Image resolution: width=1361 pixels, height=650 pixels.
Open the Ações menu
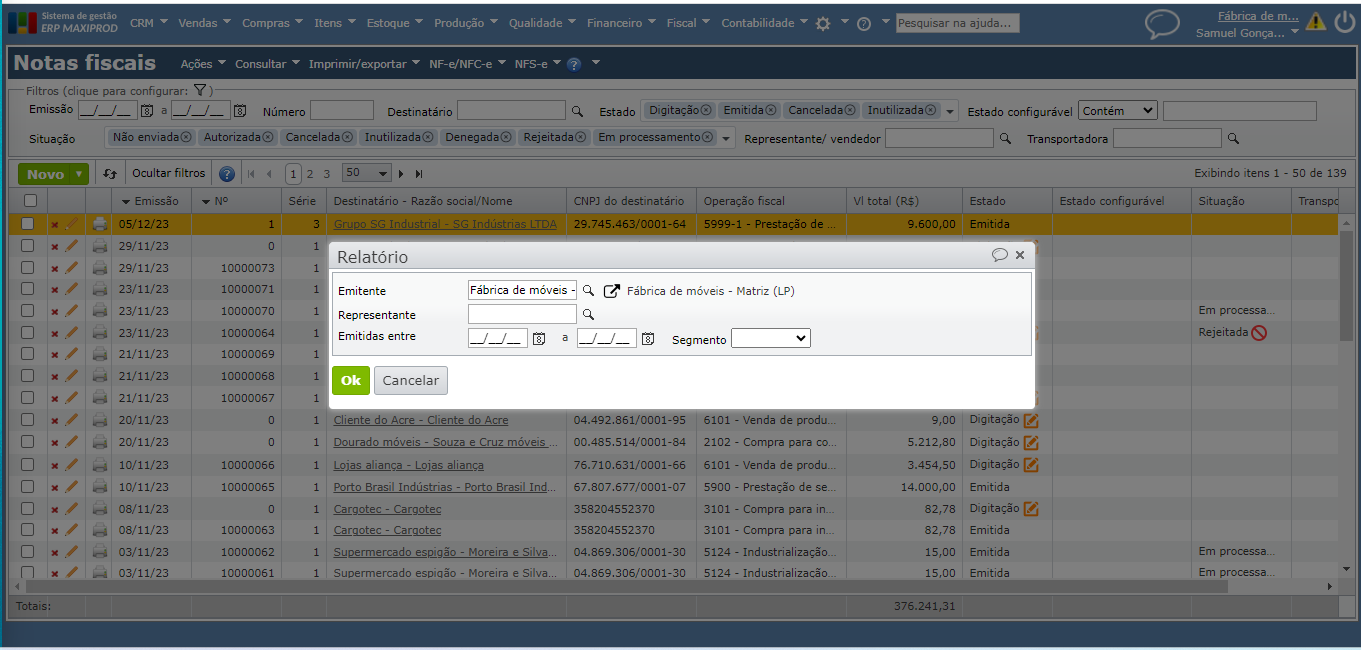203,64
